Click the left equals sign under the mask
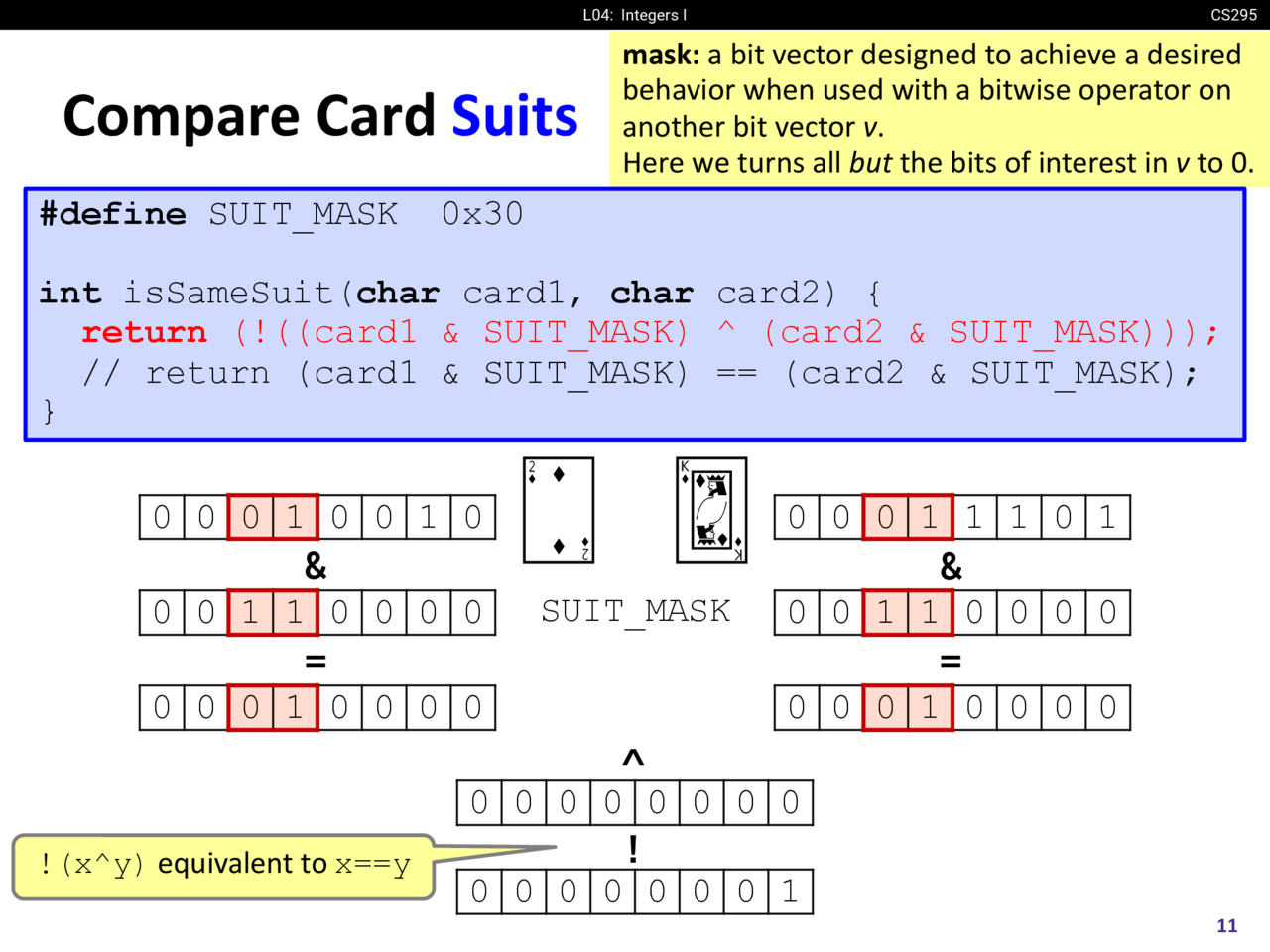The width and height of the screenshot is (1270, 952). [316, 661]
